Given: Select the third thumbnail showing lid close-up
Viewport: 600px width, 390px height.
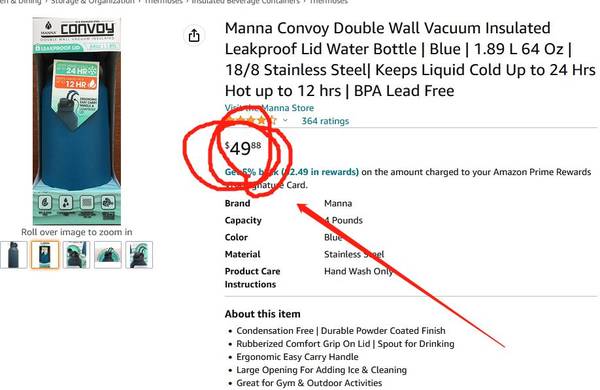Looking at the screenshot, I should tap(77, 255).
